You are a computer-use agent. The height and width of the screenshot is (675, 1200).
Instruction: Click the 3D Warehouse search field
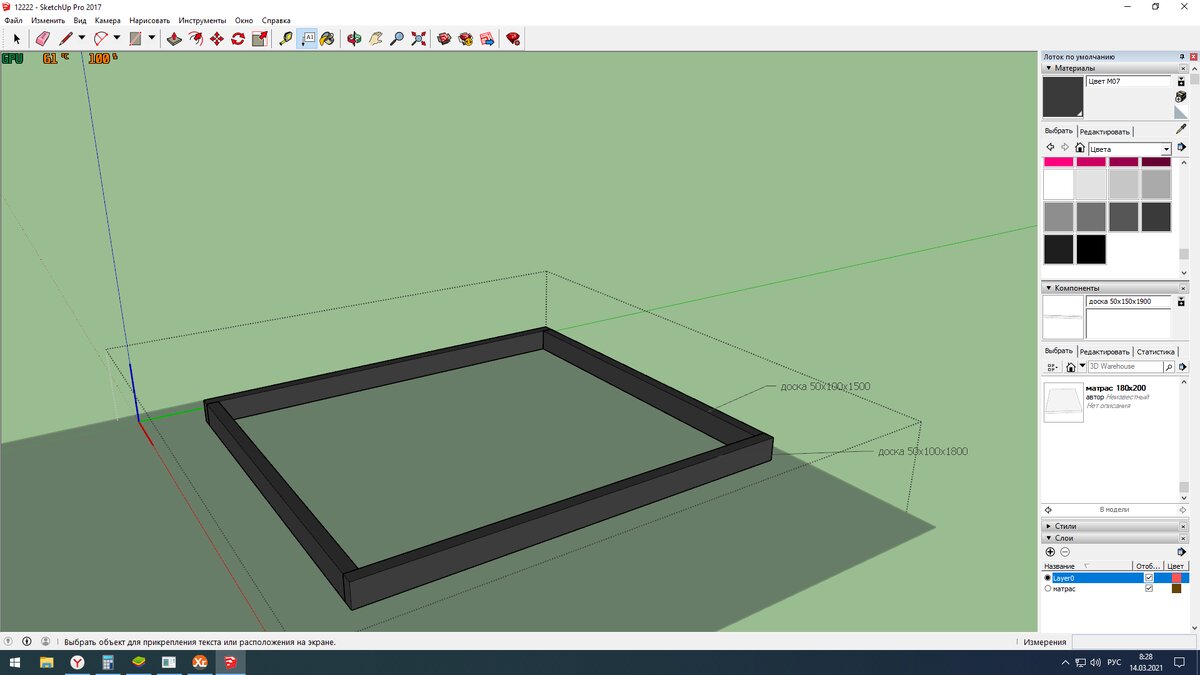tap(1124, 367)
